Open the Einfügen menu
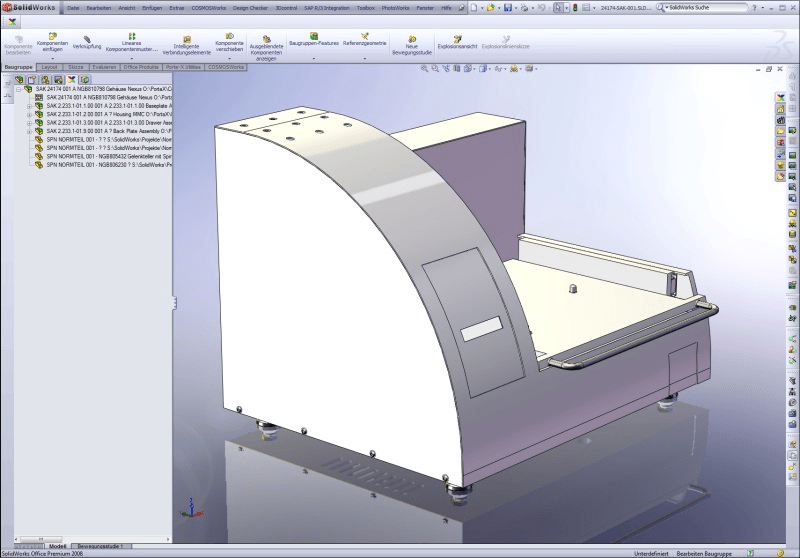The width and height of the screenshot is (800, 558). click(x=154, y=7)
